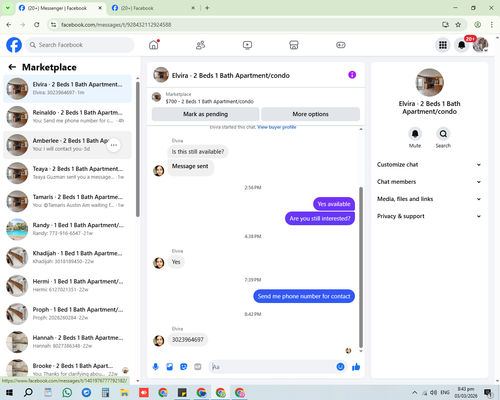Screen dimensions: 500x400
Task: Open the Facebook home feed icon
Action: tap(154, 45)
